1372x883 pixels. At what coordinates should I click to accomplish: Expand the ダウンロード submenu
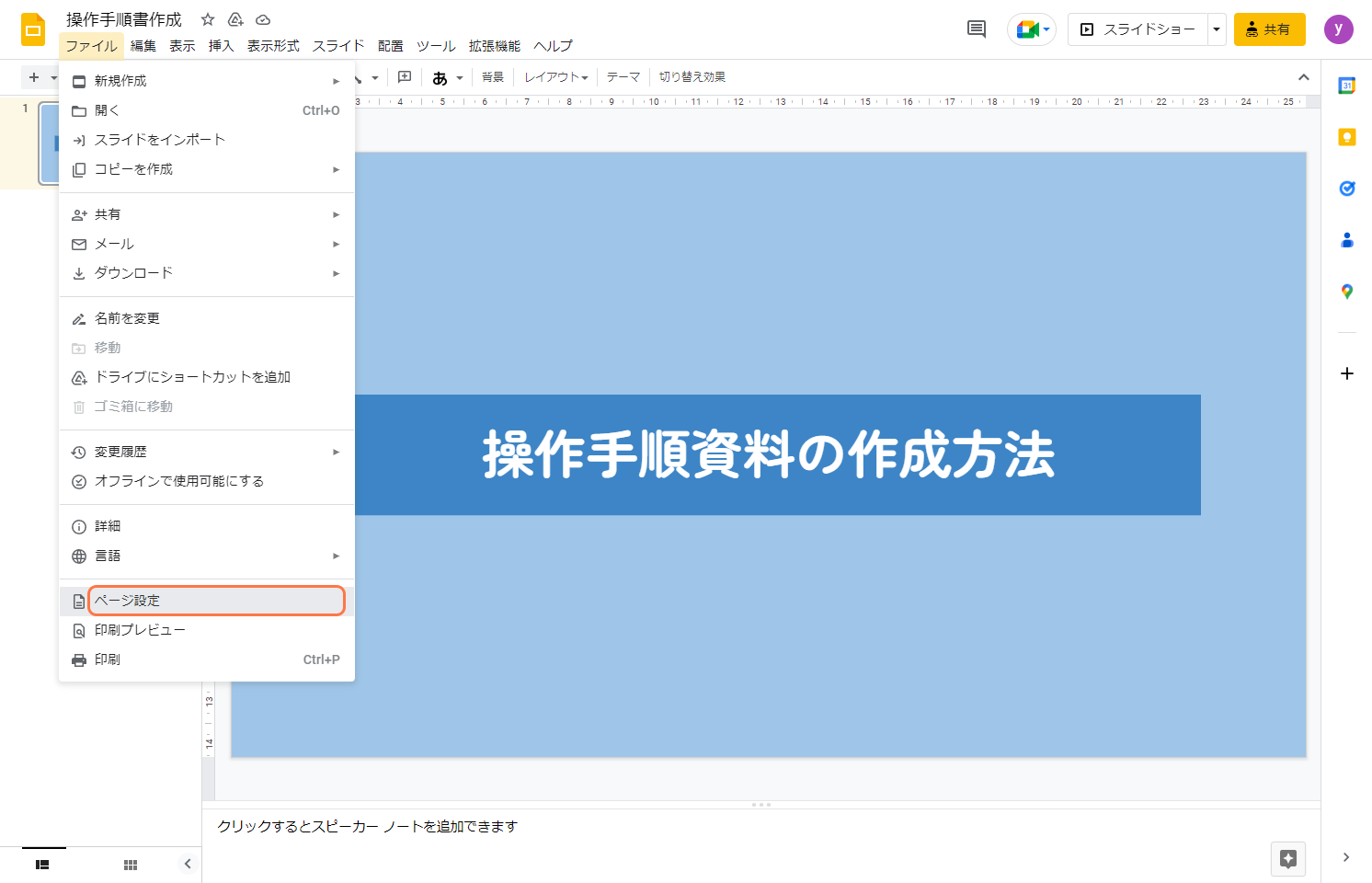pyautogui.click(x=207, y=273)
